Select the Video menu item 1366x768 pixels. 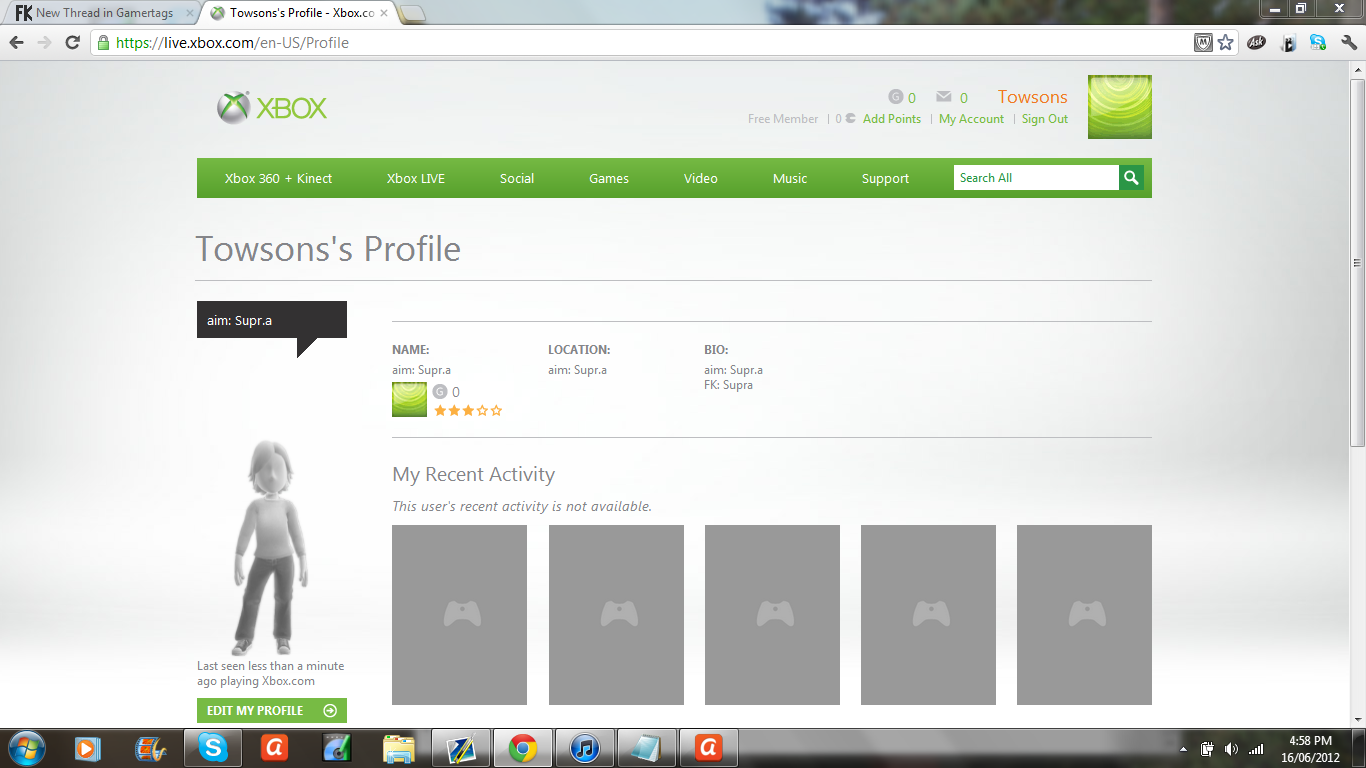tap(701, 178)
